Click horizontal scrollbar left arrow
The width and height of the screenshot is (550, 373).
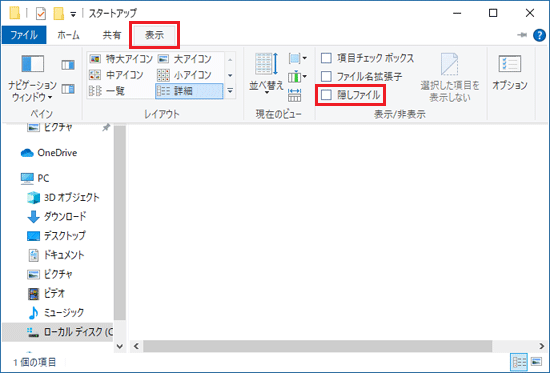136,347
